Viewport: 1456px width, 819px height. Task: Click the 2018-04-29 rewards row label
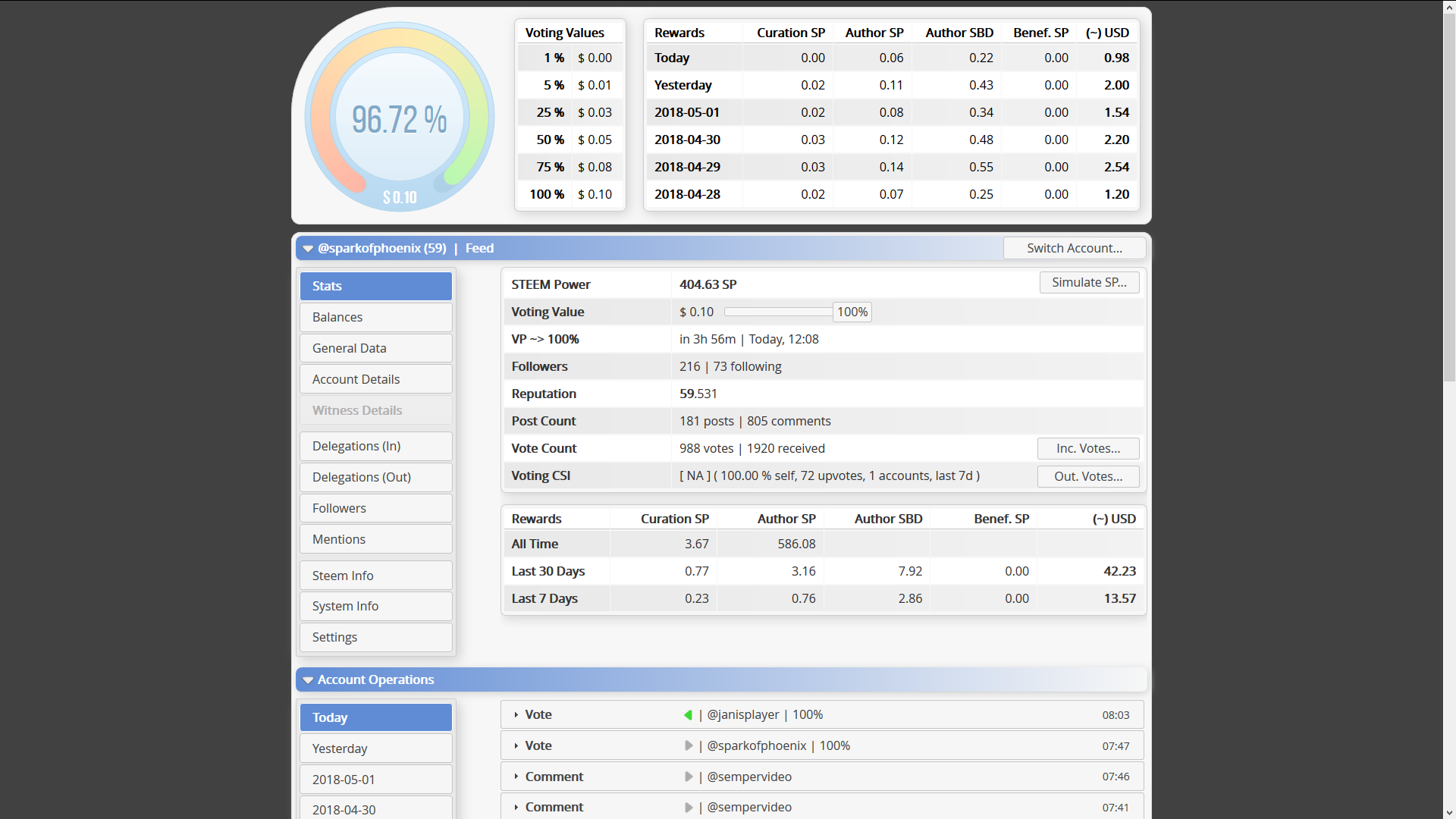pyautogui.click(x=688, y=167)
